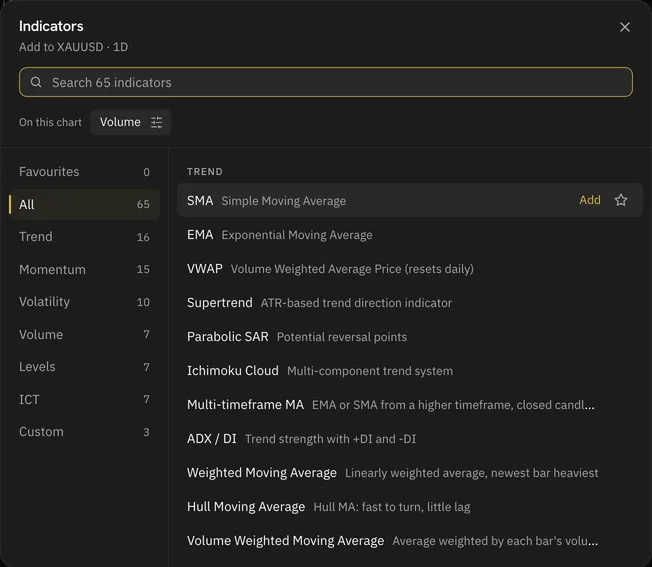Viewport: 652px width, 567px height.
Task: Open the Custom category
Action: tap(84, 431)
